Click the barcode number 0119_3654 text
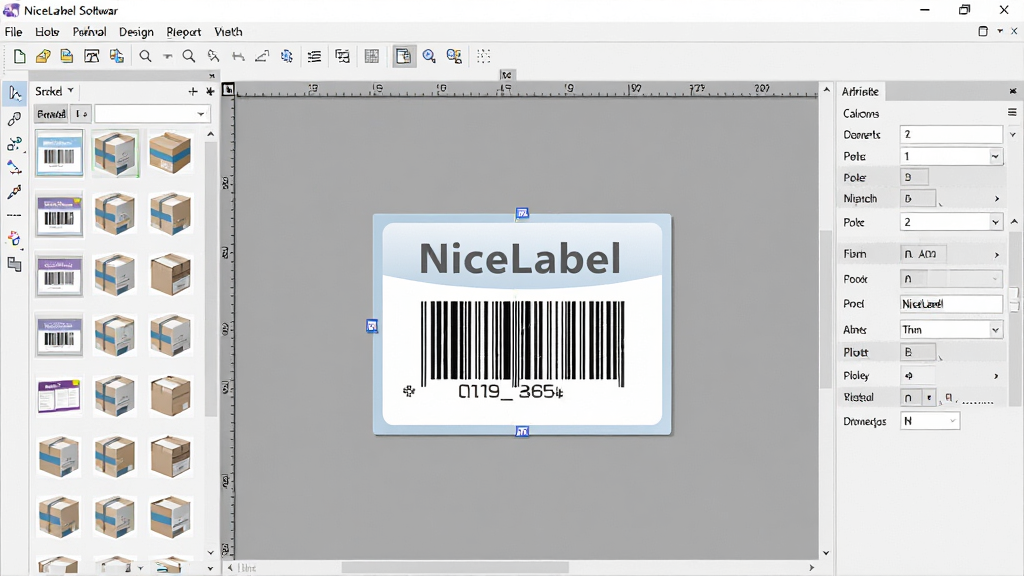The image size is (1024, 576). pyautogui.click(x=510, y=391)
